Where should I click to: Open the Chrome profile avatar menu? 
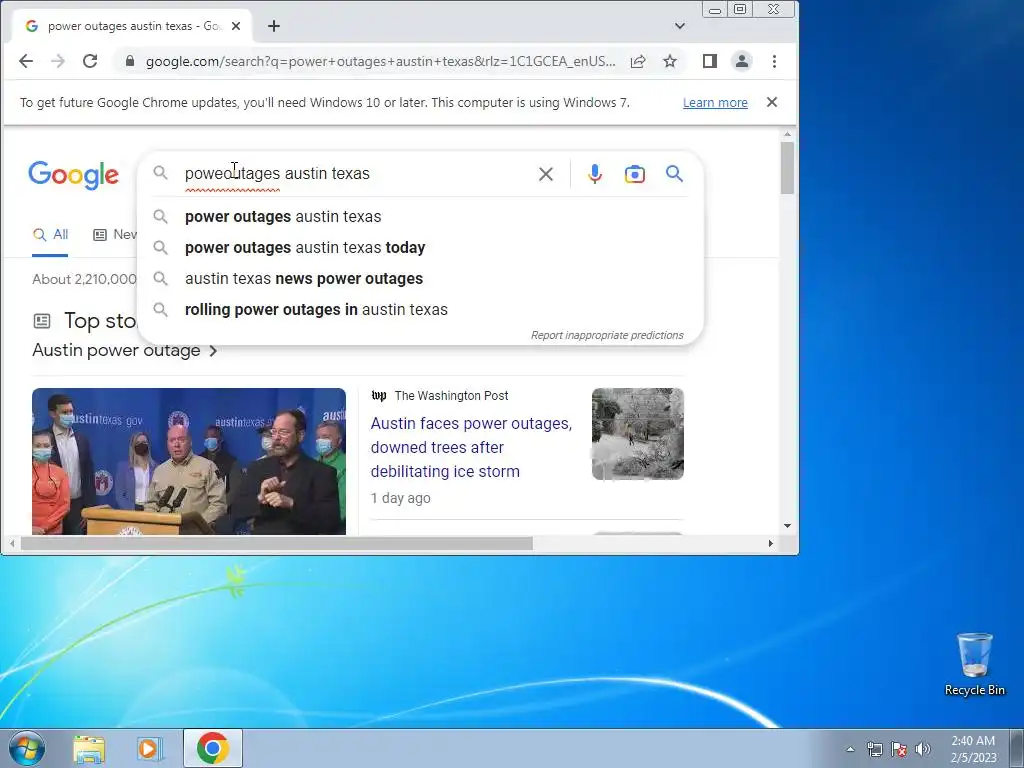742,61
